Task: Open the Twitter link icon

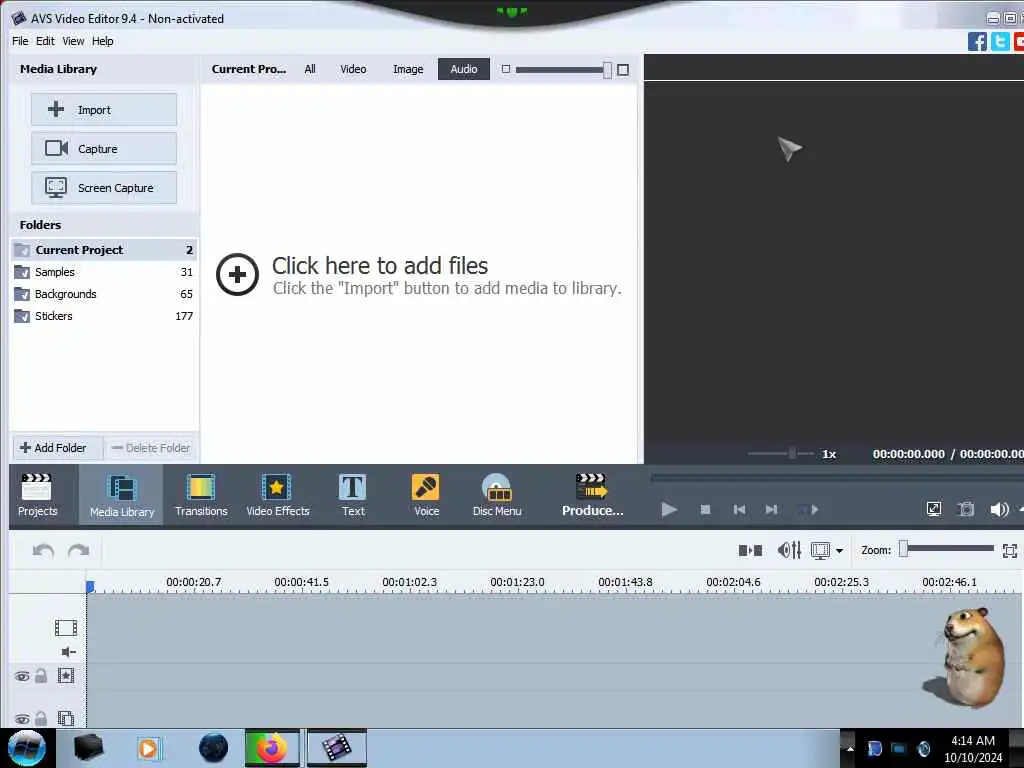Action: [x=1000, y=42]
